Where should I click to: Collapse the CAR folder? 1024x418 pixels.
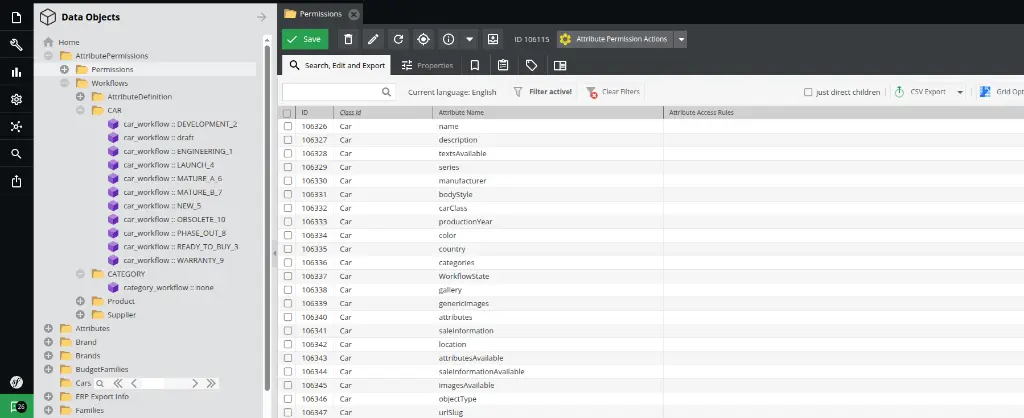tap(80, 110)
